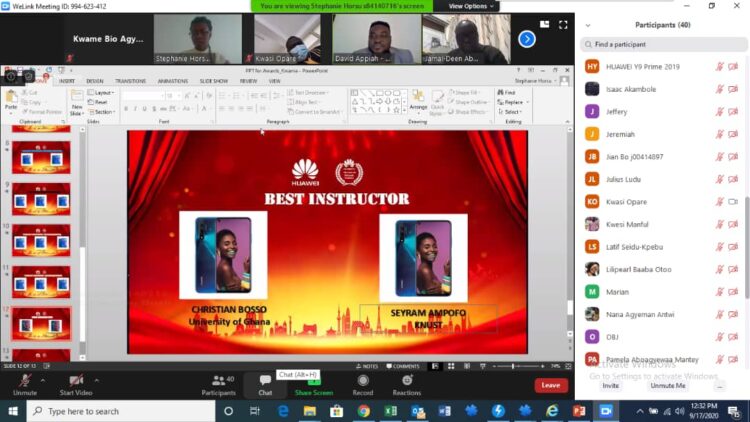Expand video options arrow beside Start Video
This screenshot has height=422, width=750.
pos(97,380)
